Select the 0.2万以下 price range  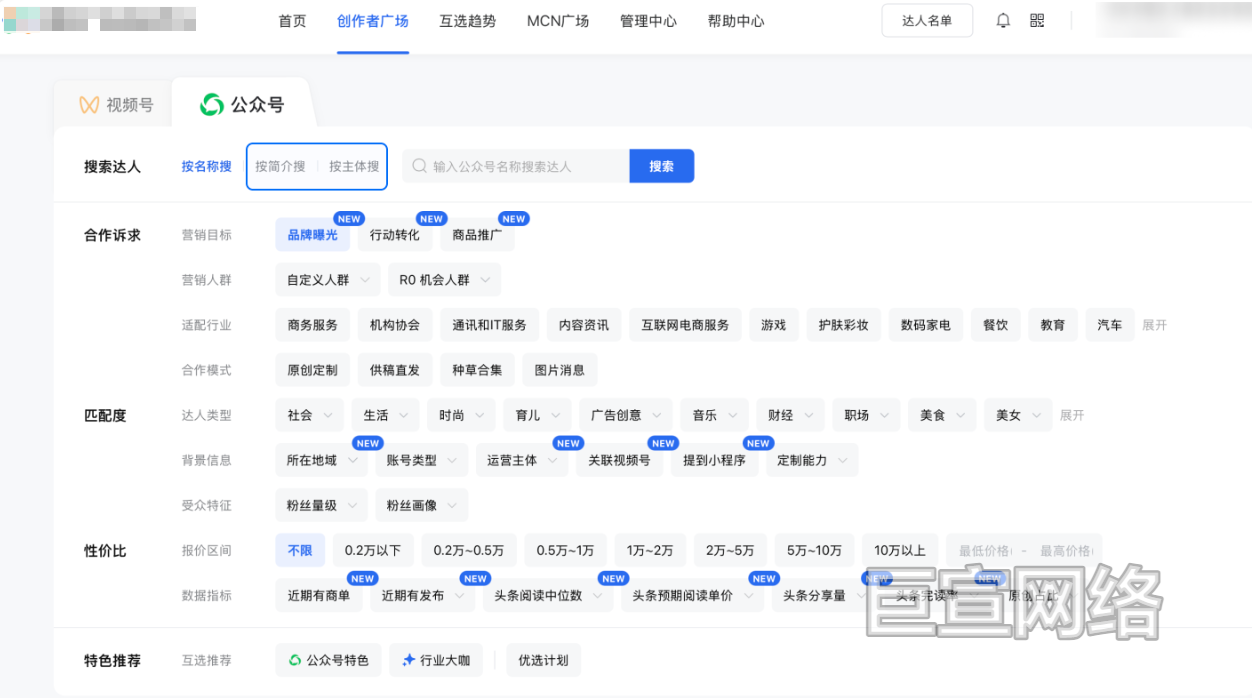[x=373, y=550]
